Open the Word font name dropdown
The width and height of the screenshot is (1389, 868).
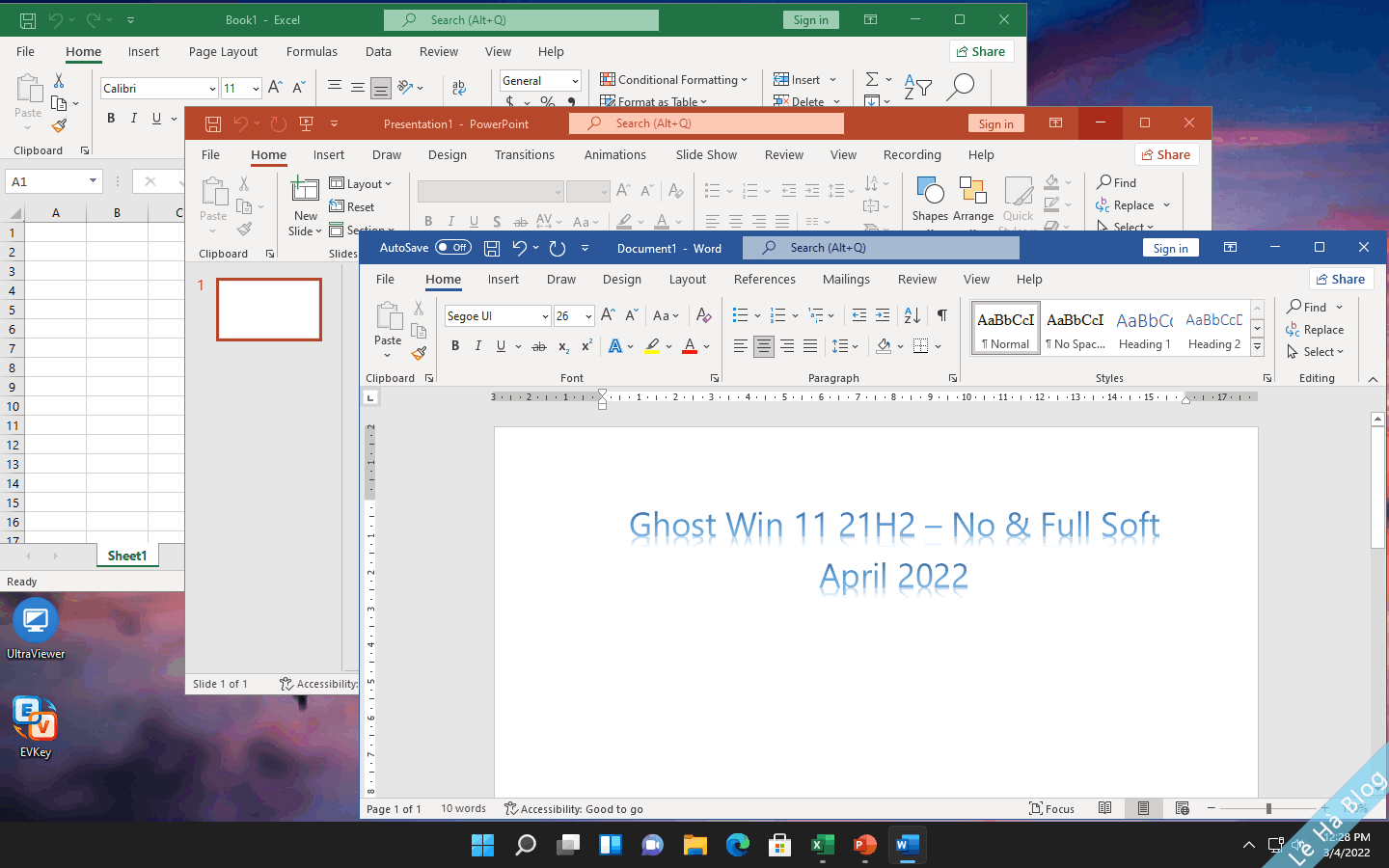545,316
